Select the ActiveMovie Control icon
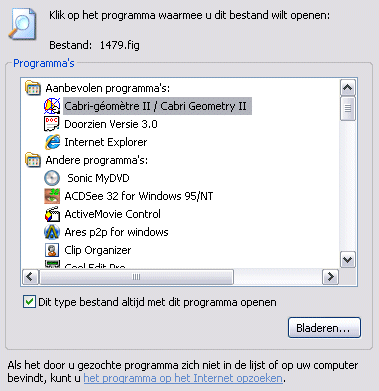This screenshot has height=391, width=379. [52, 214]
